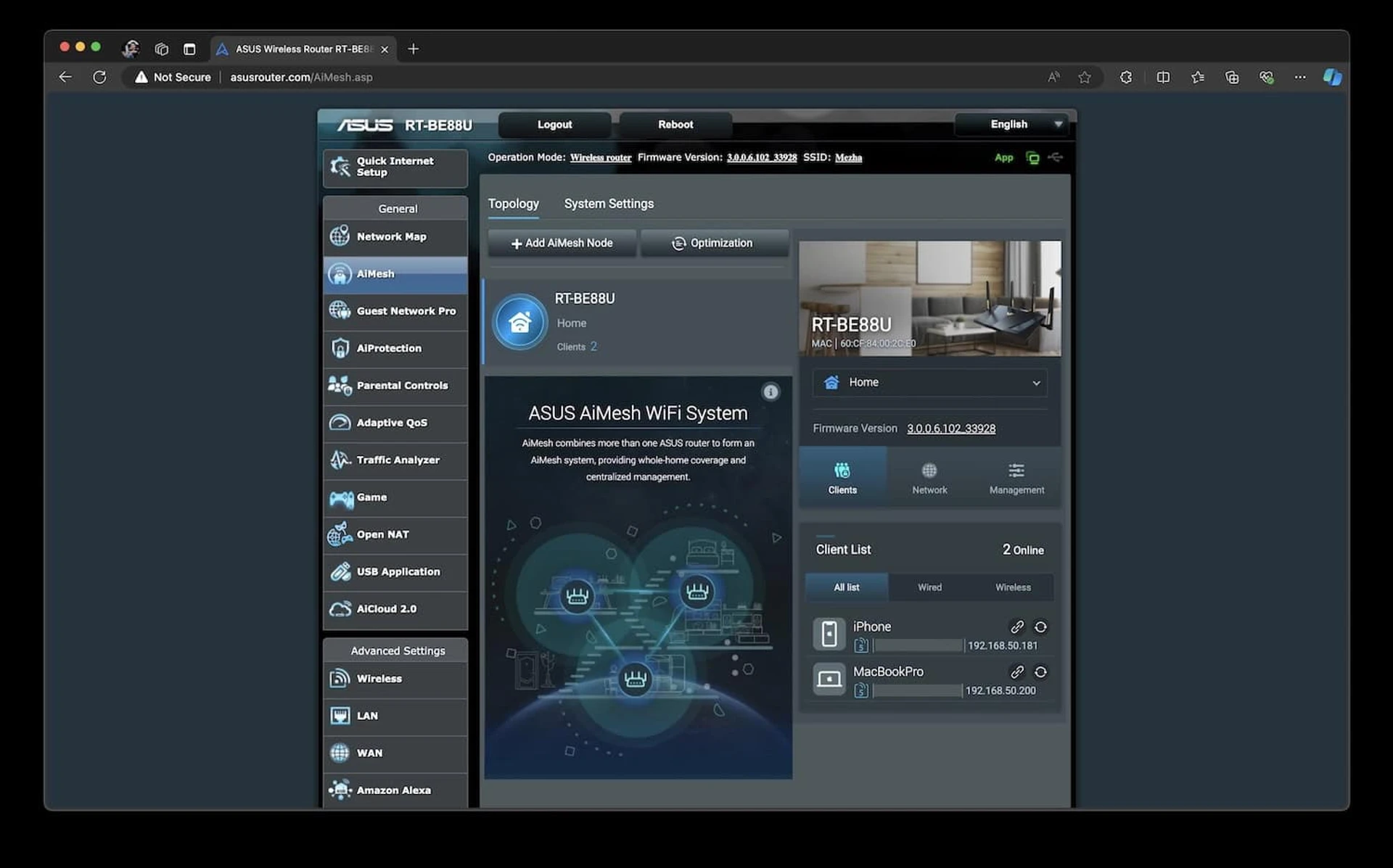The height and width of the screenshot is (868, 1393).
Task: Filter client list by Wired
Action: coord(929,587)
